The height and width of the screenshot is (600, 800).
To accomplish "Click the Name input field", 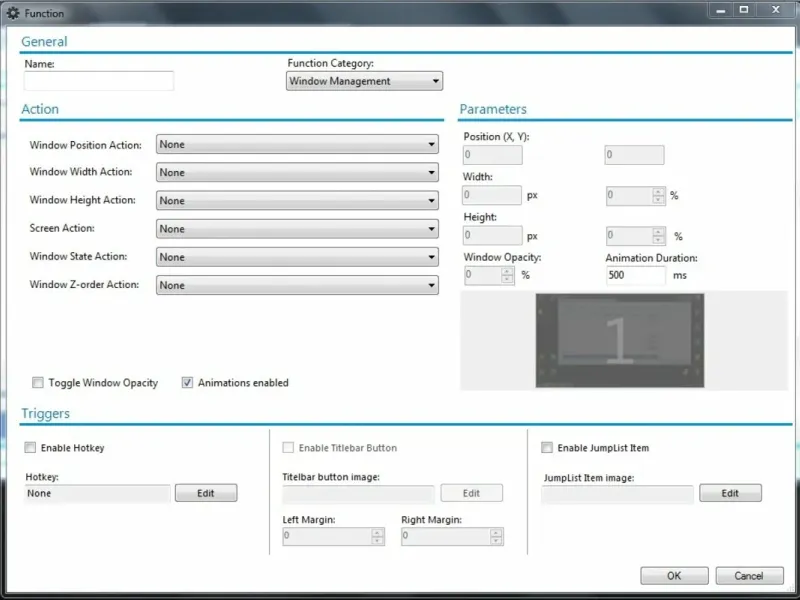I will 98,81.
